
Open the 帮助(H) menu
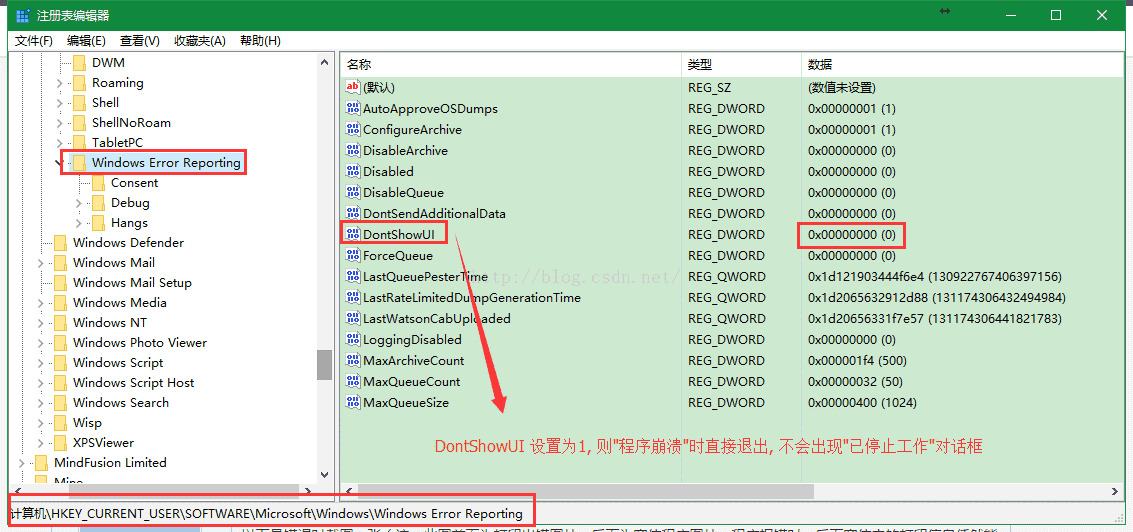point(260,41)
